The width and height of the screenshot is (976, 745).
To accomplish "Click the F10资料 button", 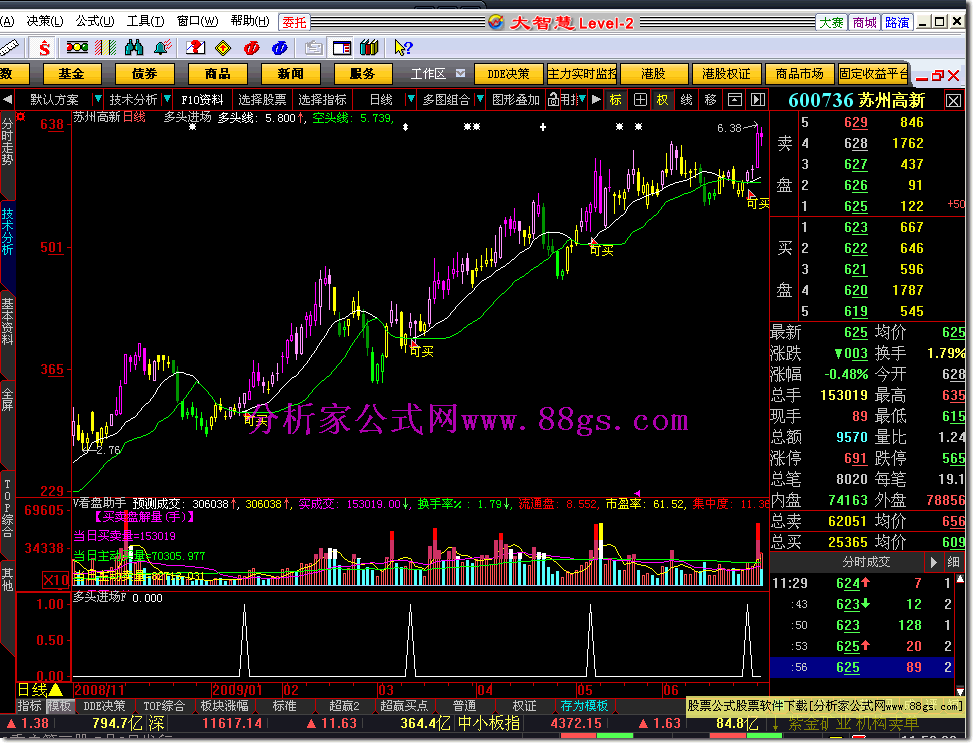I will click(x=202, y=100).
